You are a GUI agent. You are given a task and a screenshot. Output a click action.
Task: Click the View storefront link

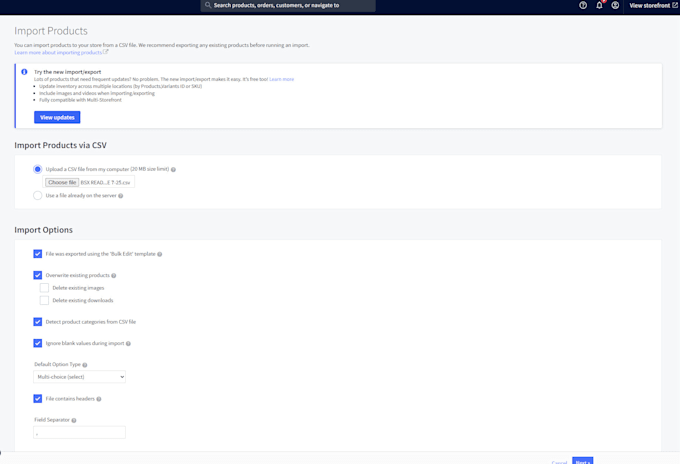pyautogui.click(x=653, y=6)
